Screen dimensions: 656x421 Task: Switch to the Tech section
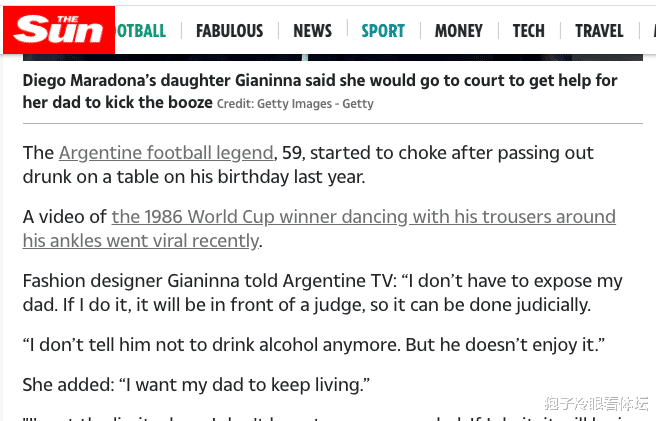tap(528, 31)
